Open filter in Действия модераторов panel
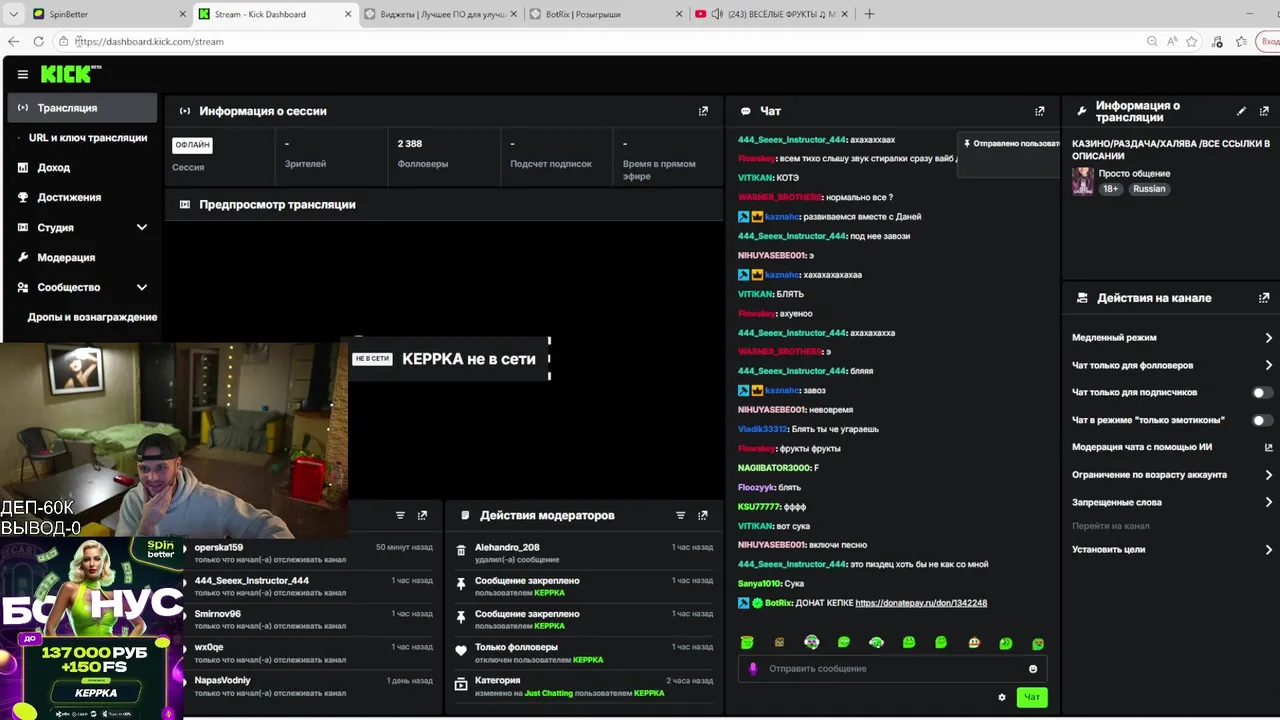 [x=680, y=516]
